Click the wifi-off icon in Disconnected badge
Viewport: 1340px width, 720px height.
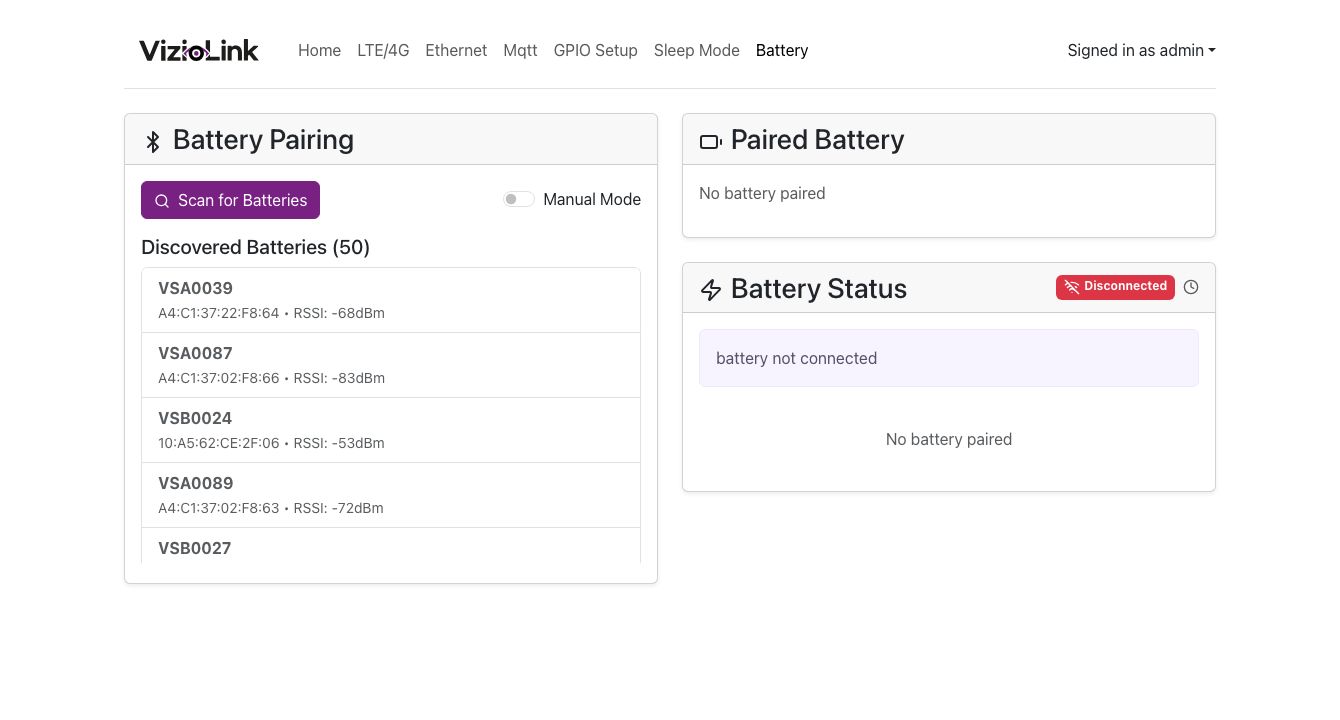[1072, 287]
